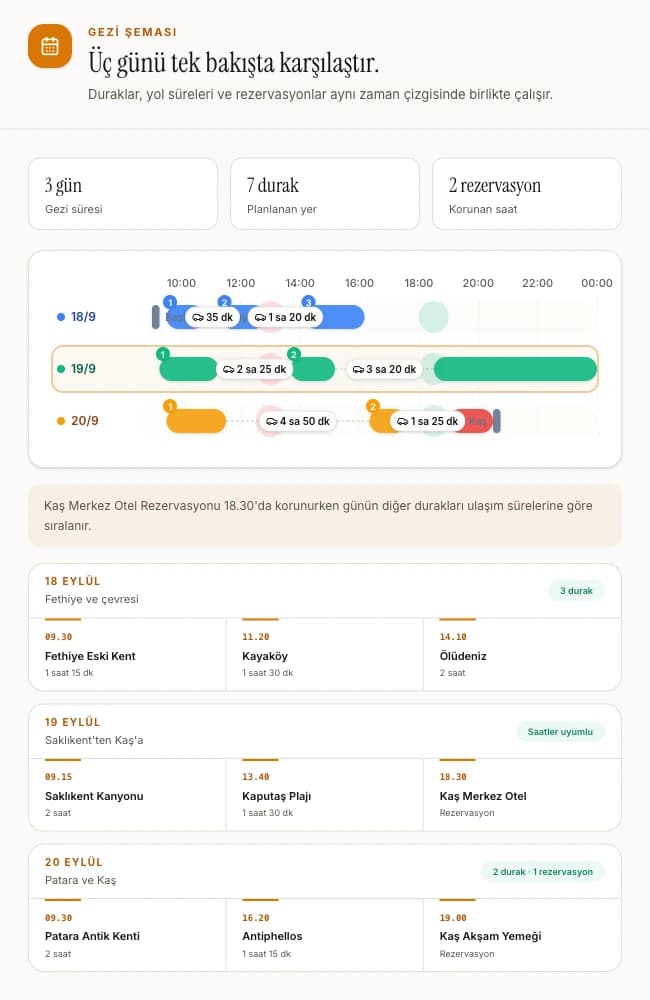Select the 20/9 day row label

click(78, 421)
